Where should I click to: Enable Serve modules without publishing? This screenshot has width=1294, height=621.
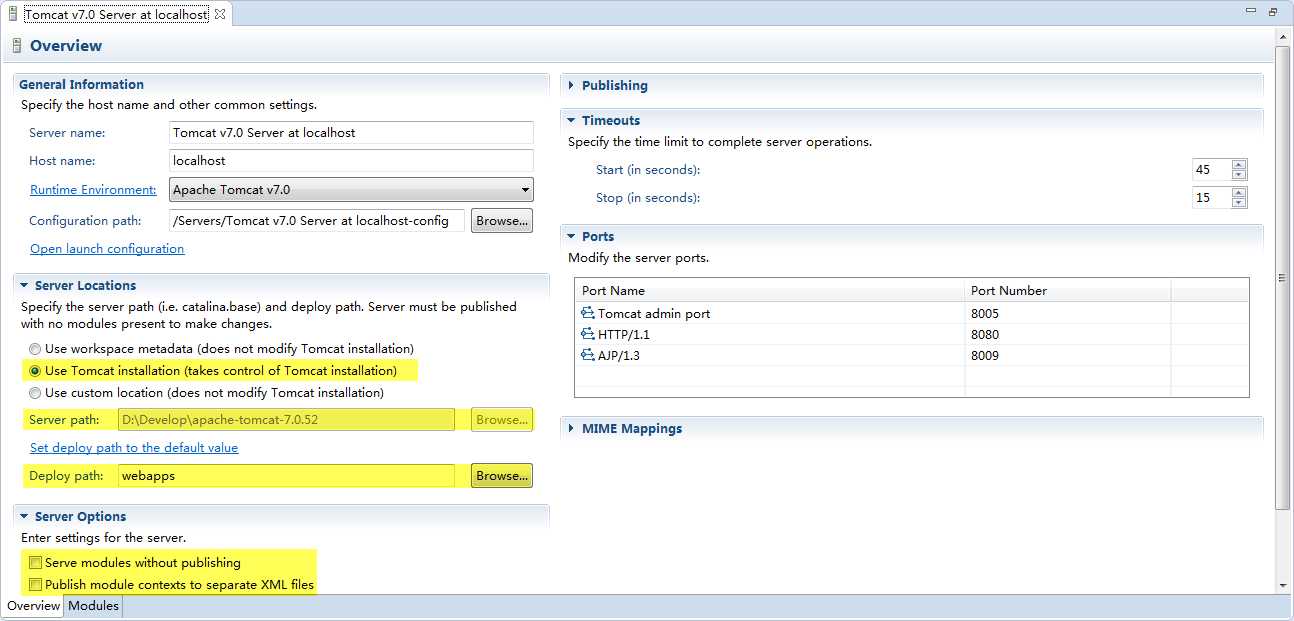click(36, 563)
